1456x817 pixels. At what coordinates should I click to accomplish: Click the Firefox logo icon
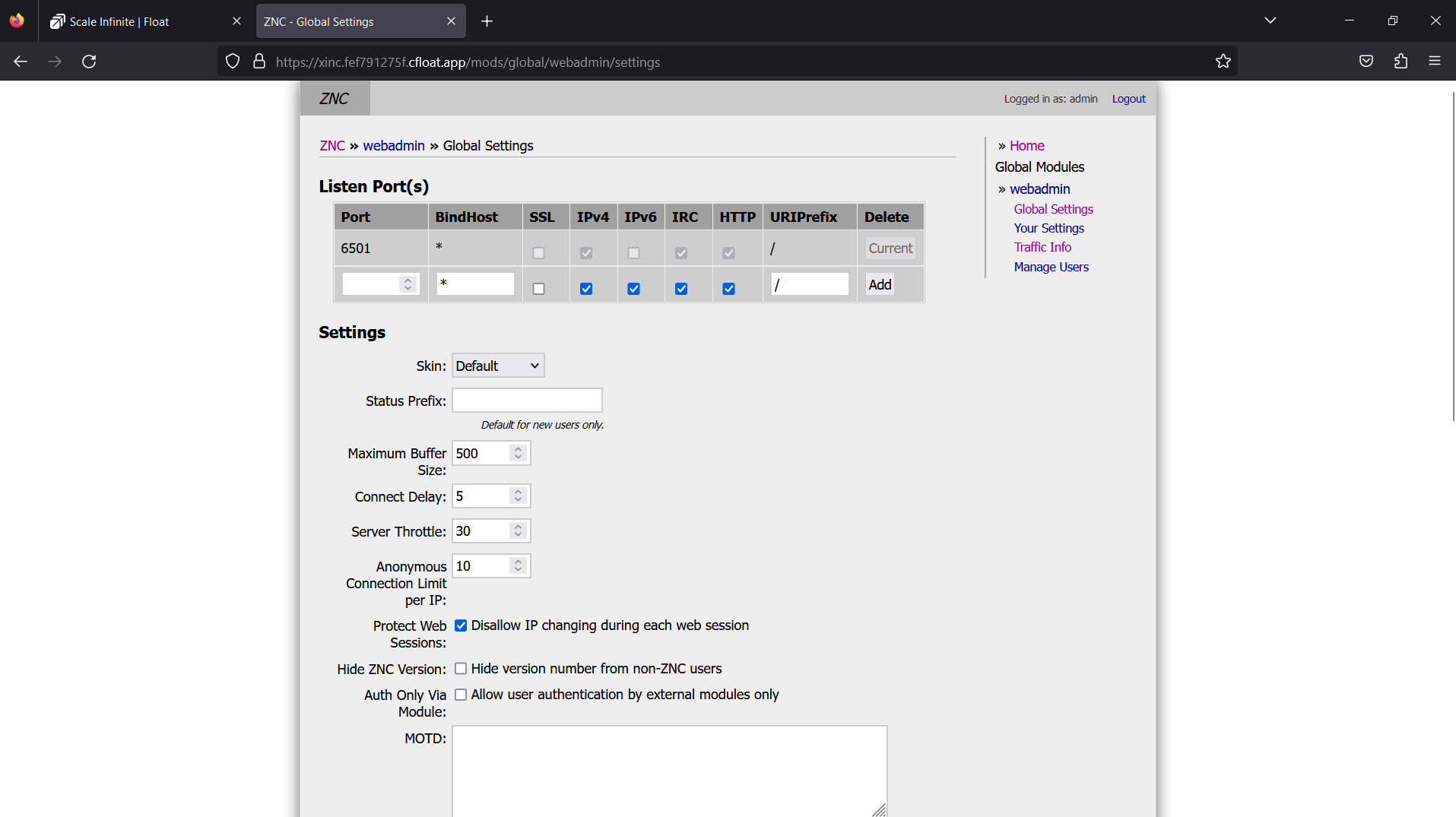click(17, 21)
